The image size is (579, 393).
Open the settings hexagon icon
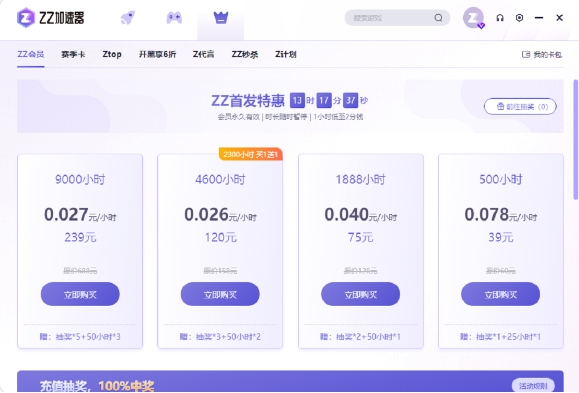tap(519, 18)
